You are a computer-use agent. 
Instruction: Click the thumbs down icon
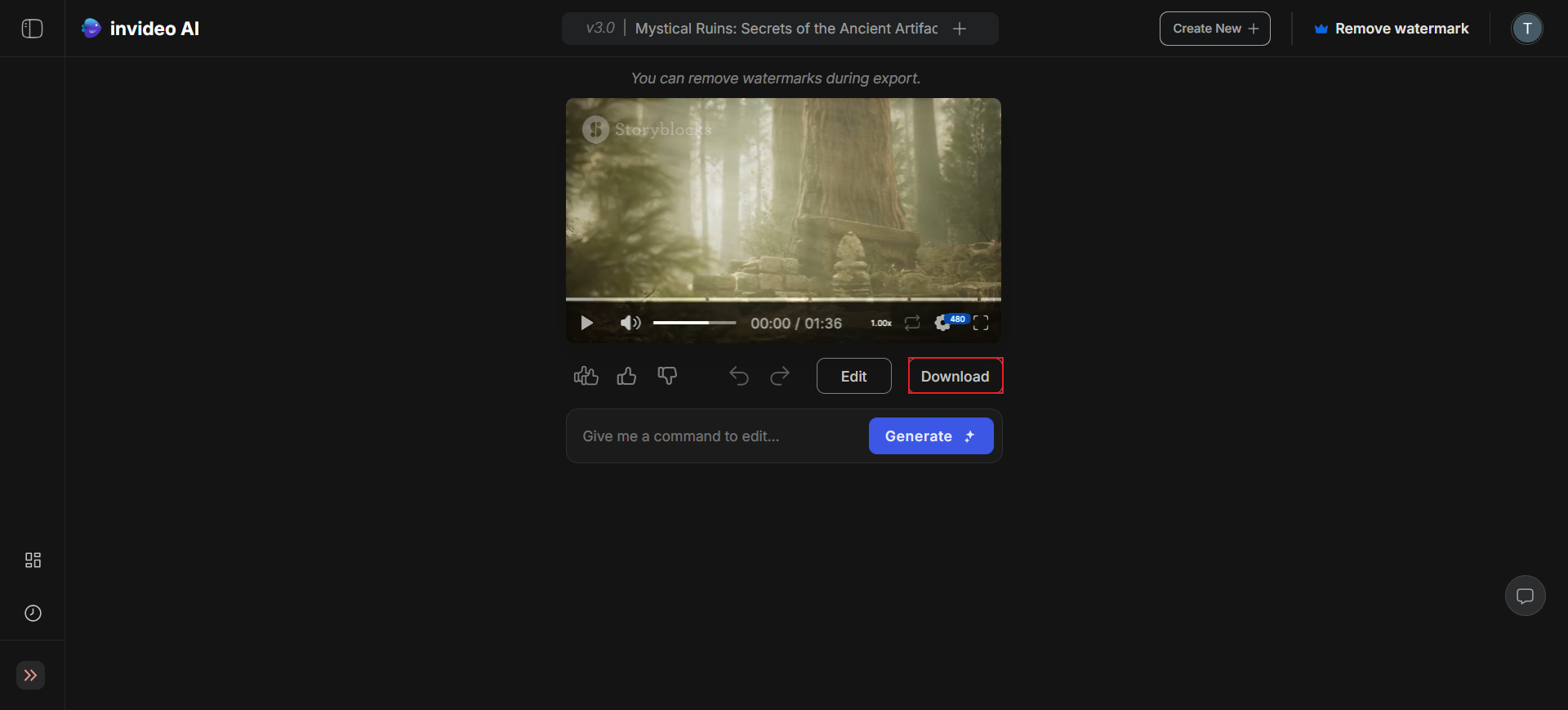[667, 376]
